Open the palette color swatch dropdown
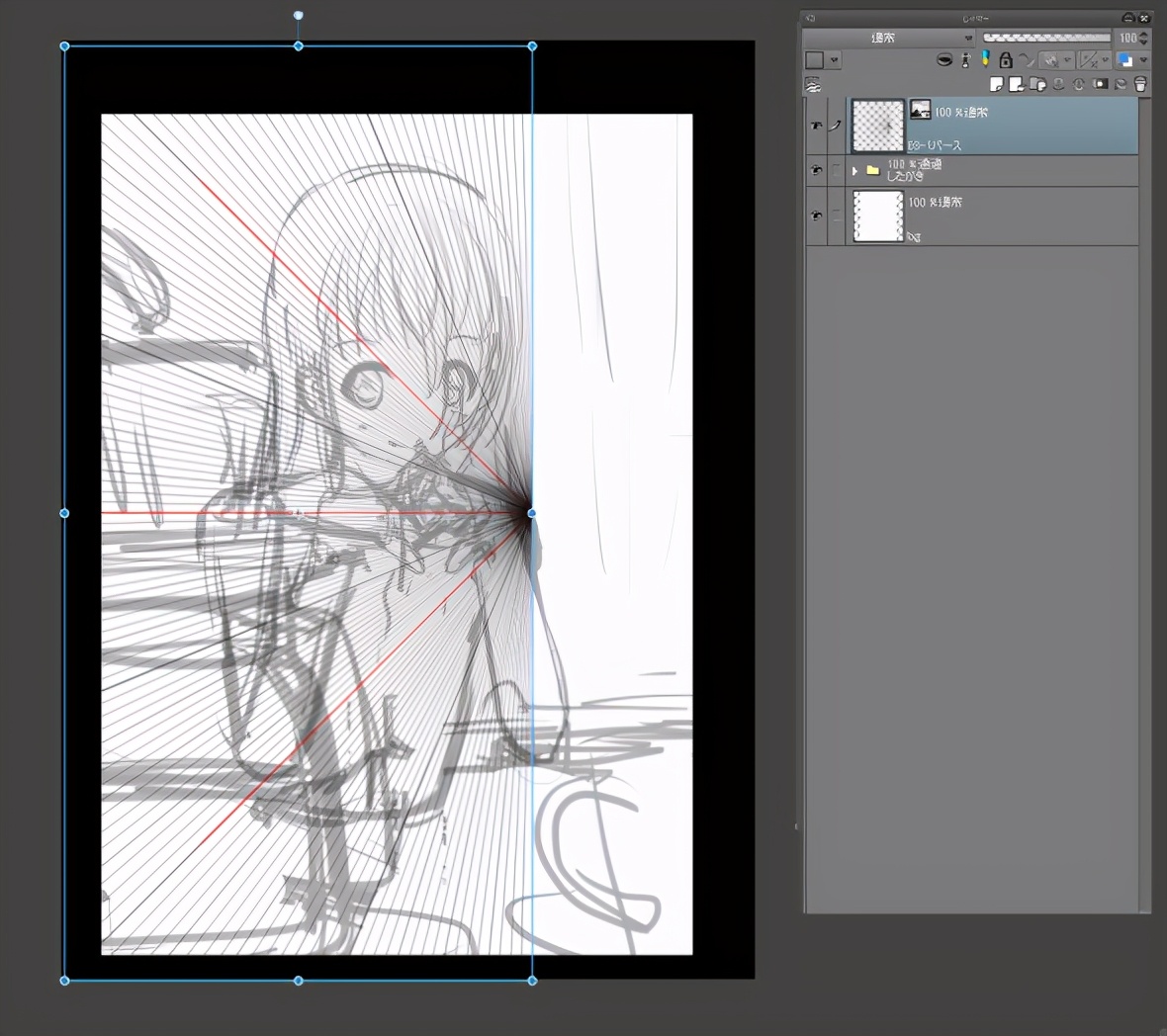The width and height of the screenshot is (1167, 1036). 835,60
